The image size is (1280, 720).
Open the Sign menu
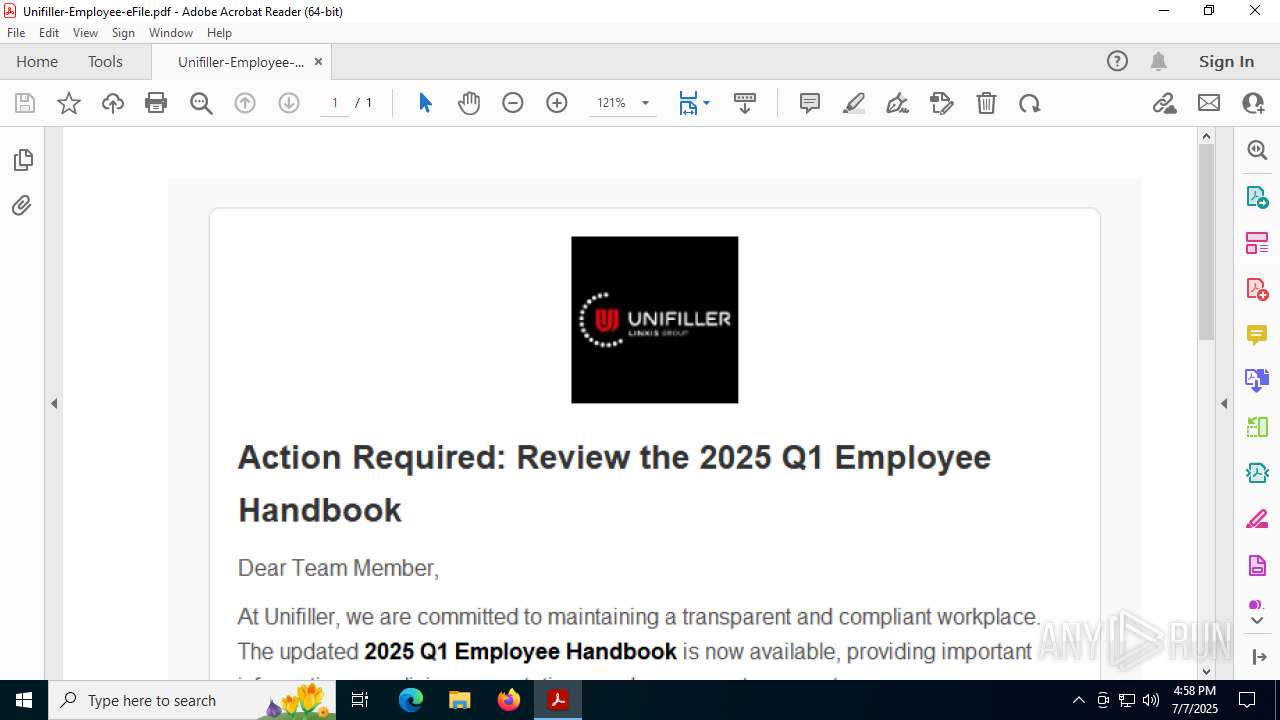click(x=123, y=33)
